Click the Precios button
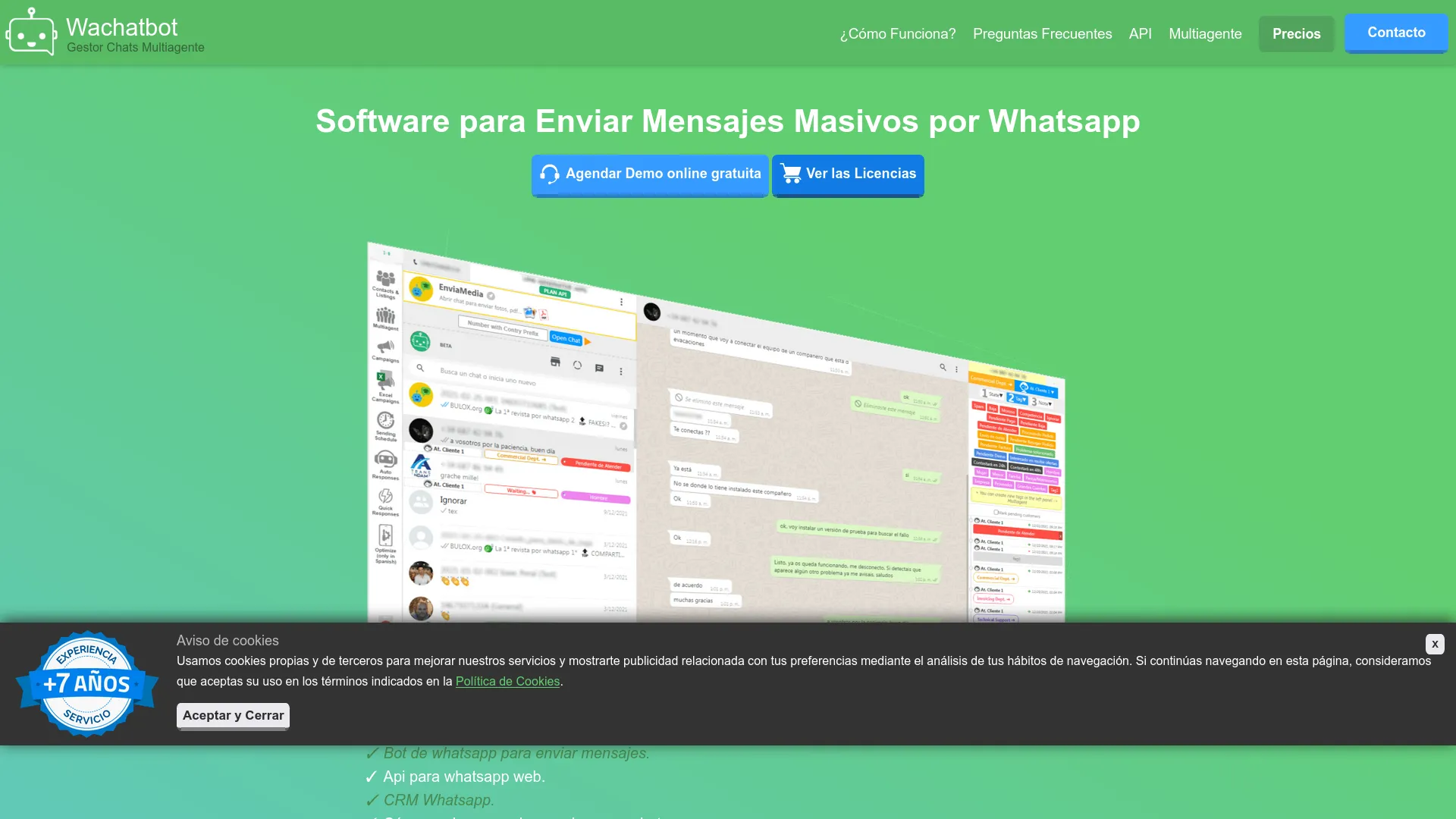Screen dimensions: 1456x819 (x=1296, y=34)
